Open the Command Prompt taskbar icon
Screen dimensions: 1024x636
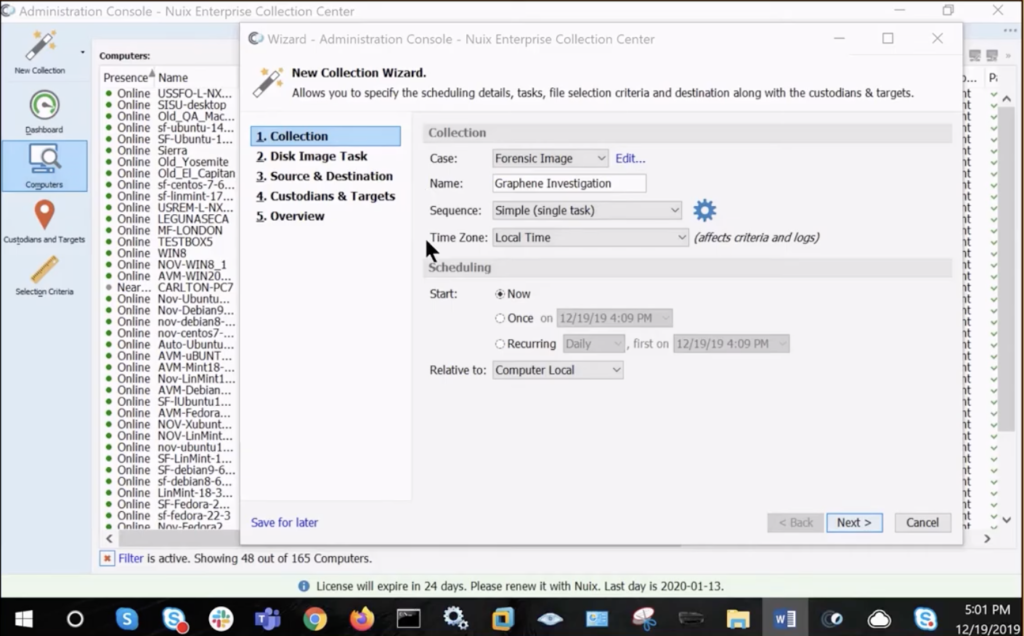(409, 618)
